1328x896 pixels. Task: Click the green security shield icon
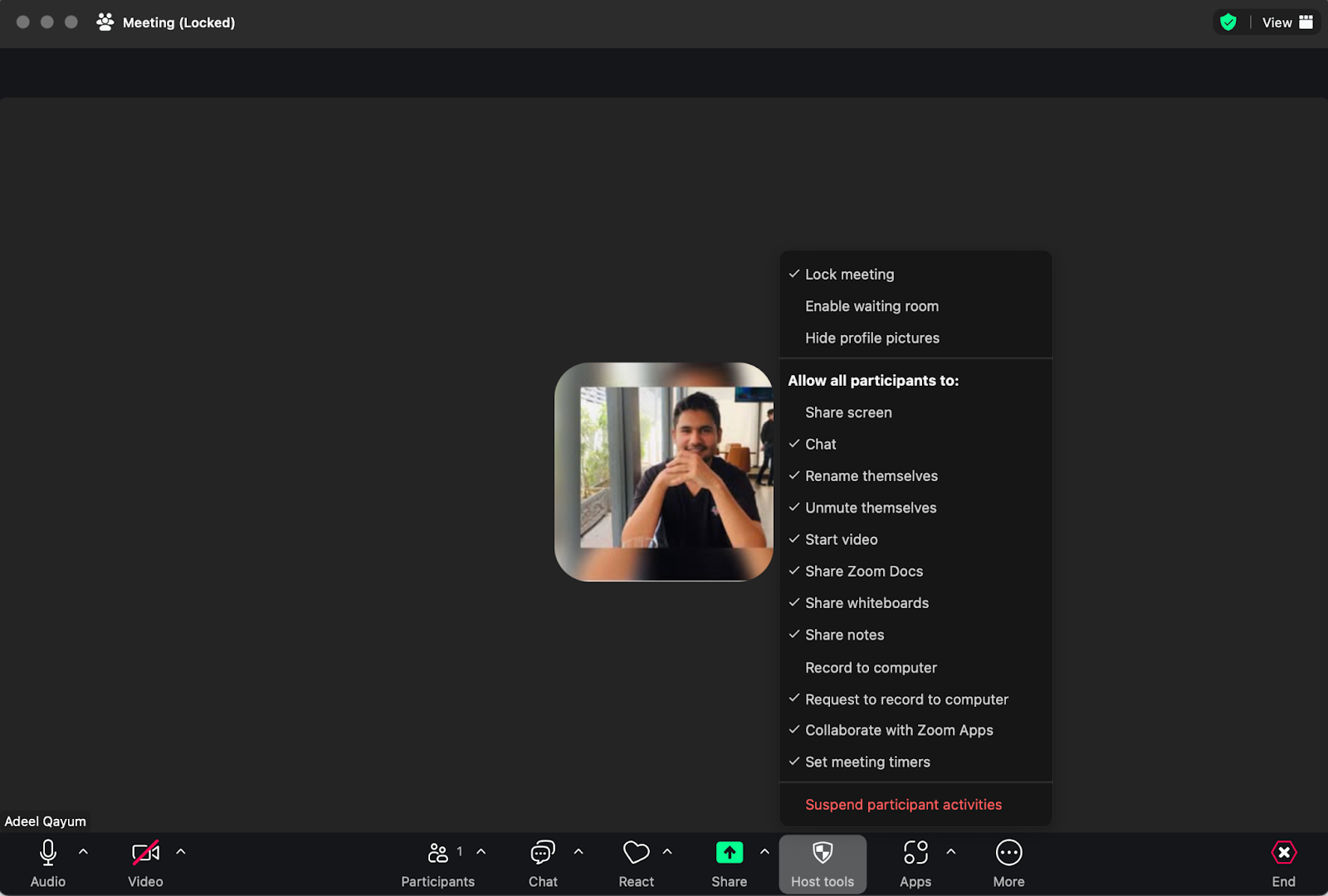click(x=1228, y=22)
